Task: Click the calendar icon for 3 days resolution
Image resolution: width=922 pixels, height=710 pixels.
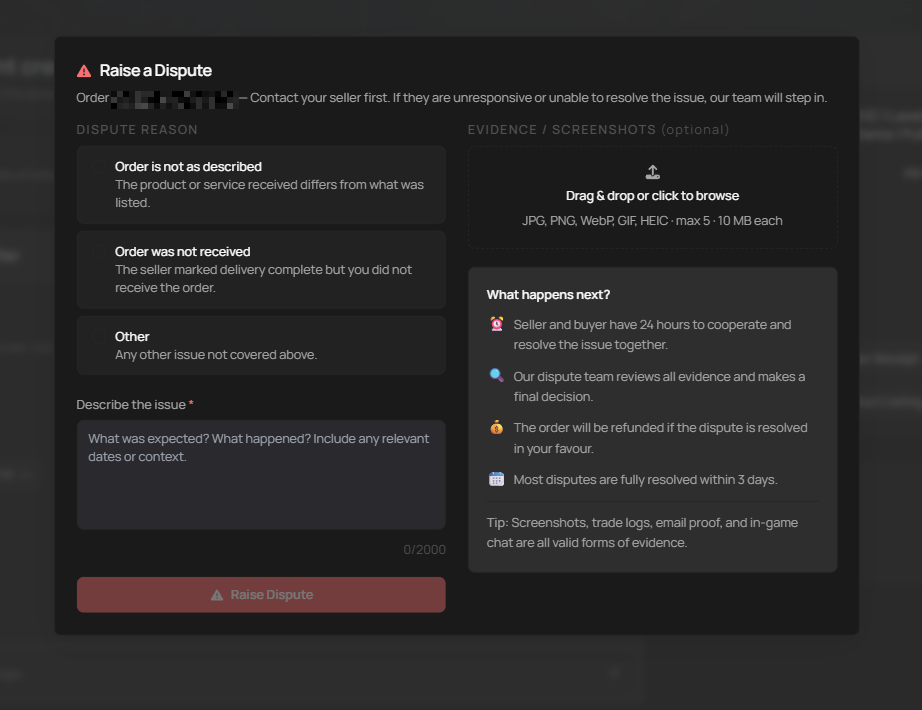Action: [497, 479]
